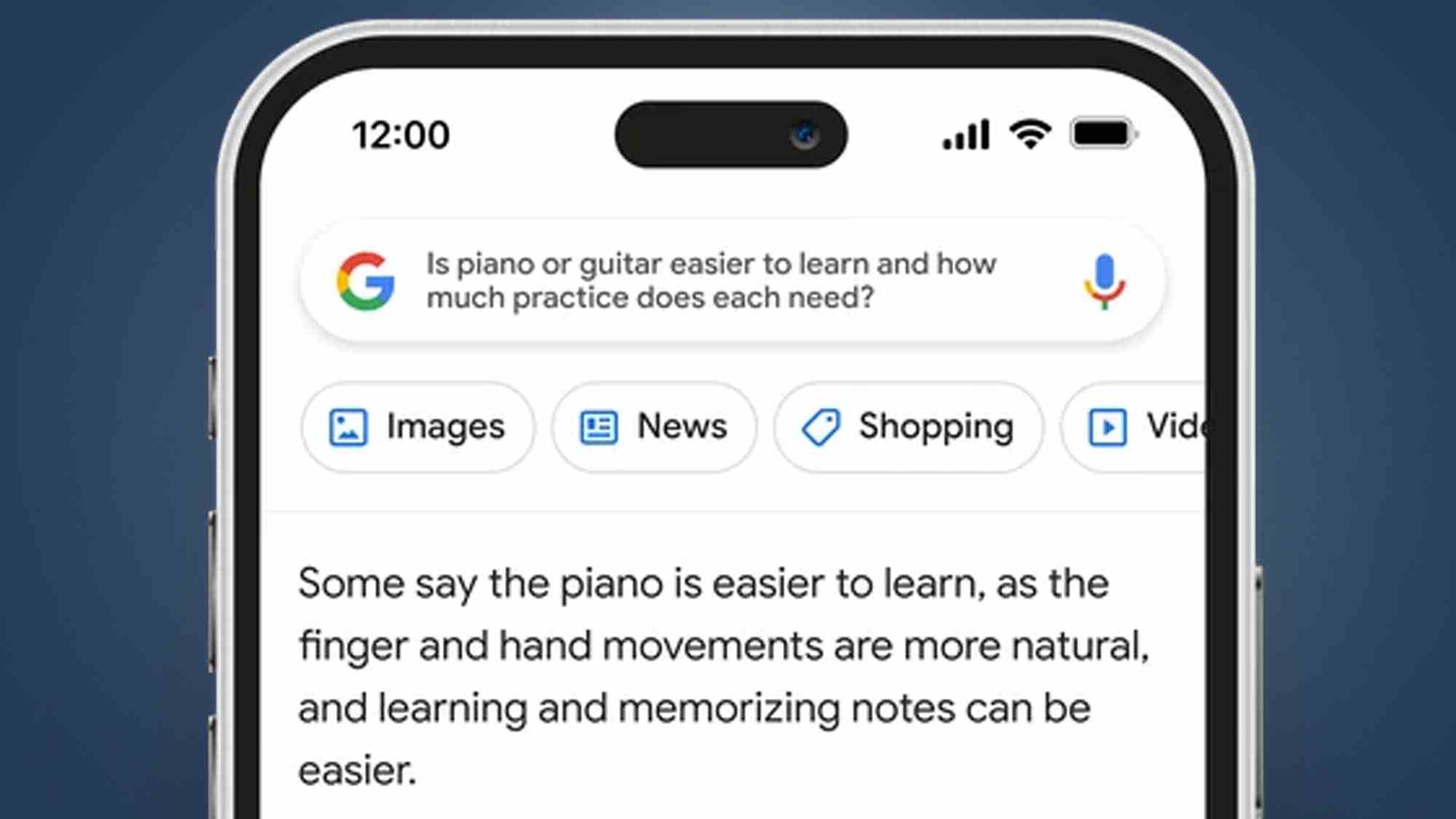Tap the Google logo icon
This screenshot has height=819, width=1456.
click(365, 280)
